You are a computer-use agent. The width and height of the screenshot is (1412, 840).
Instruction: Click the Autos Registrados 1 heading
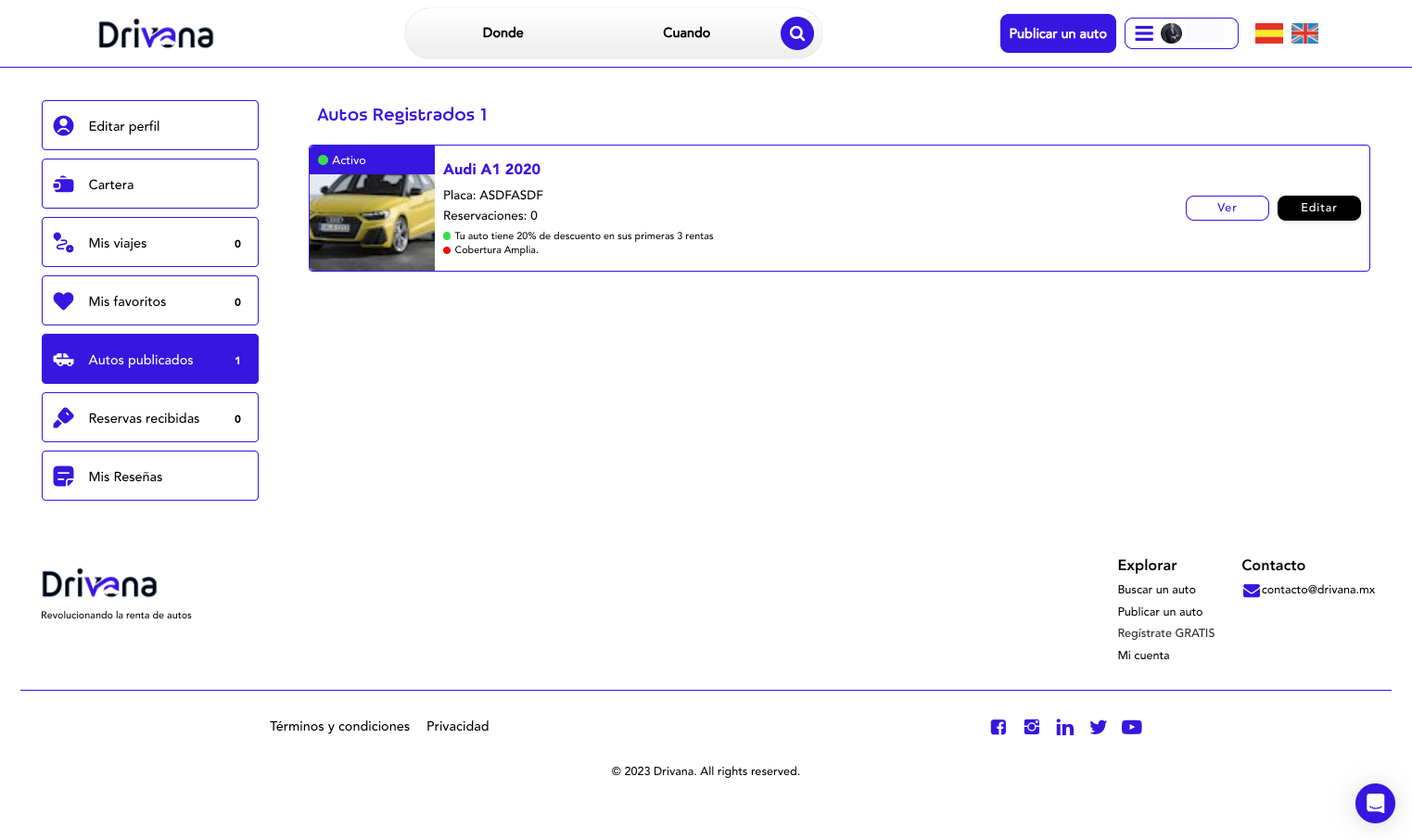401,115
